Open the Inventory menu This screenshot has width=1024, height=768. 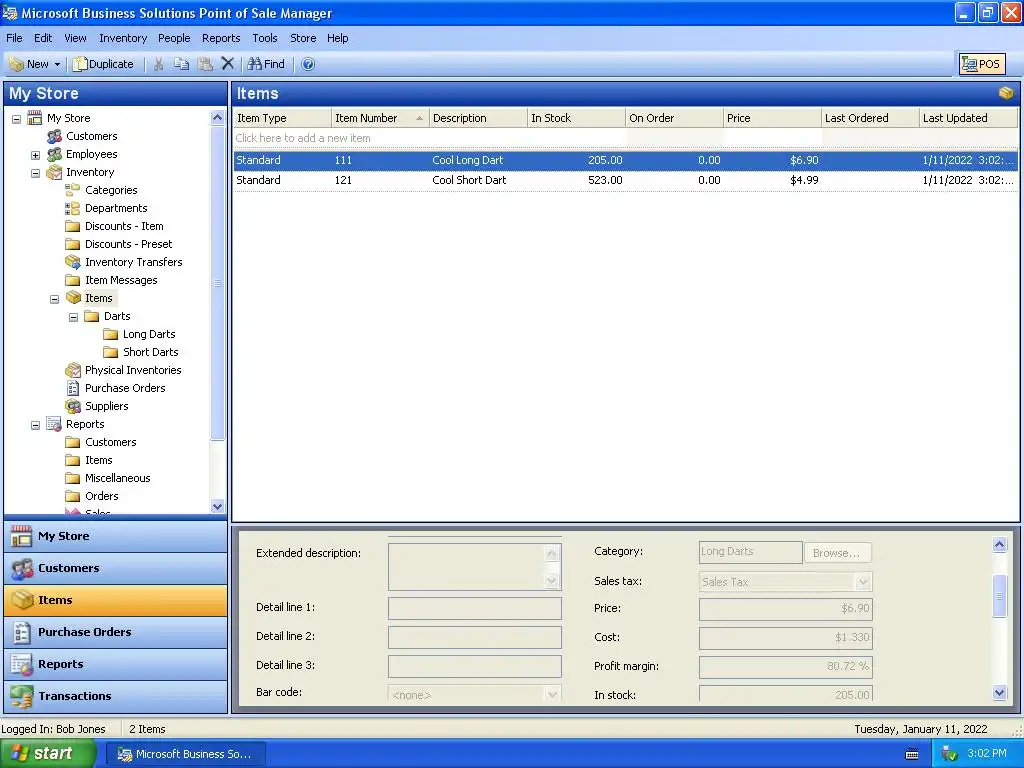(123, 38)
